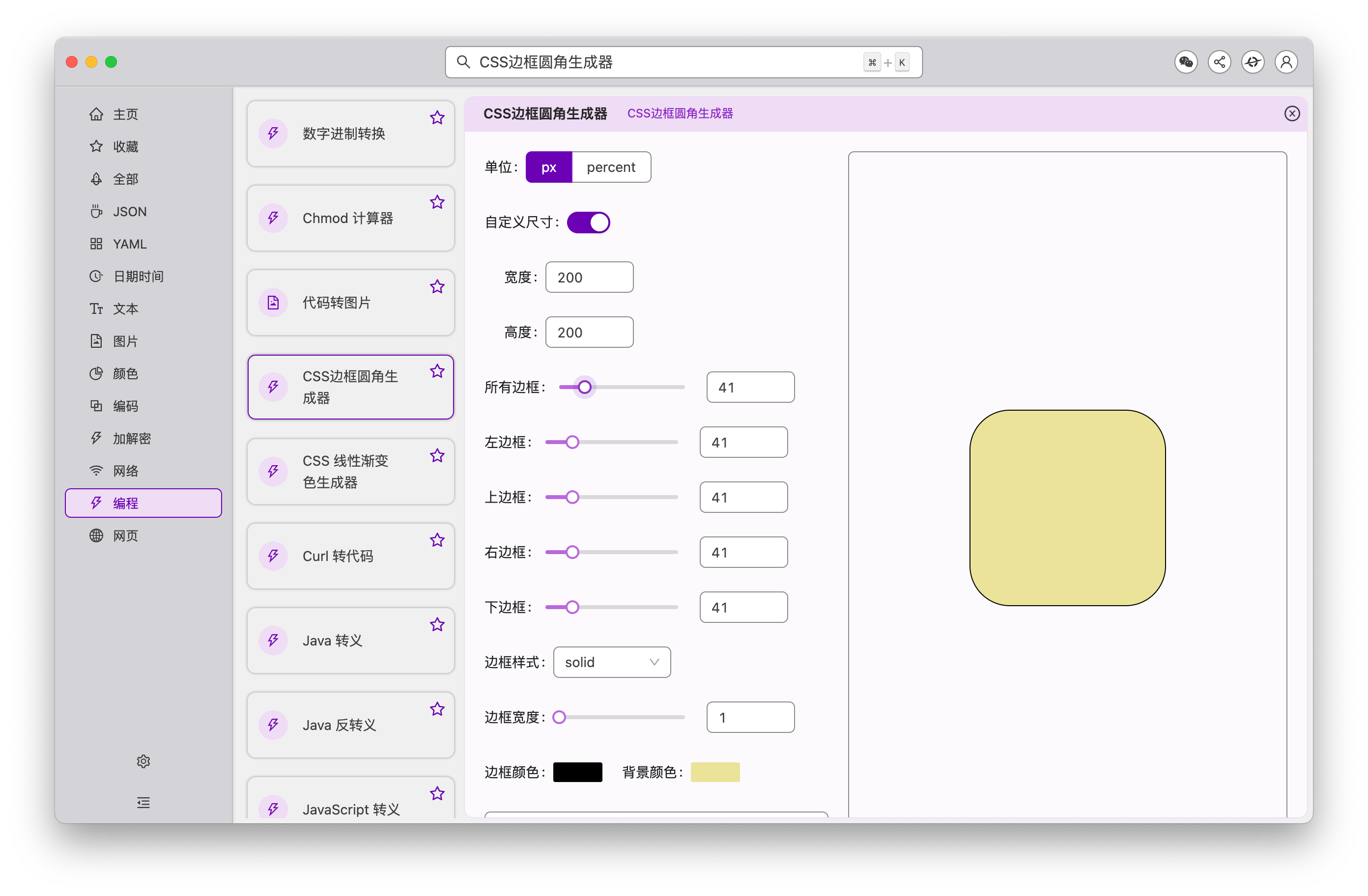Viewport: 1368px width, 896px height.
Task: Select the px unit option
Action: point(548,167)
